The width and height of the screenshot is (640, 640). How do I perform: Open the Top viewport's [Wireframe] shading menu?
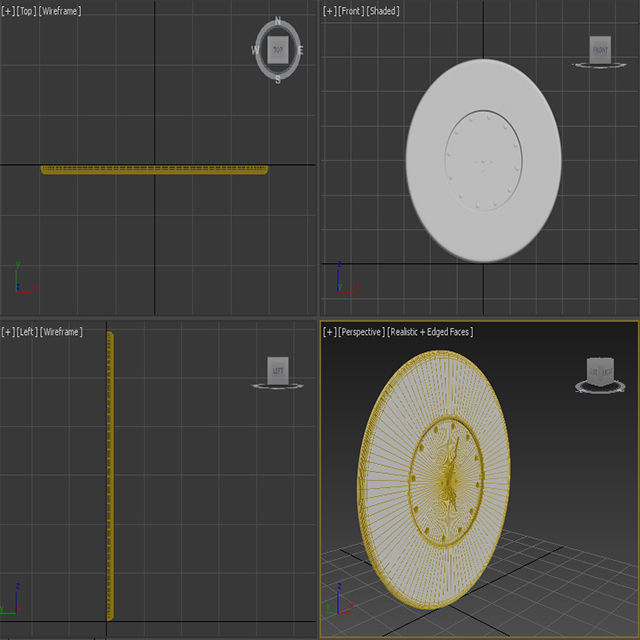click(x=60, y=11)
